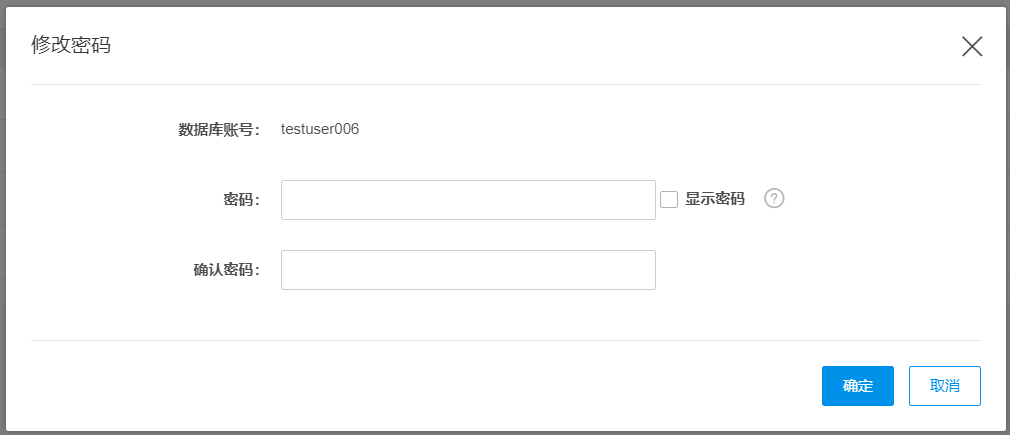
Task: Select the 数据库账号 label
Action: (x=219, y=129)
